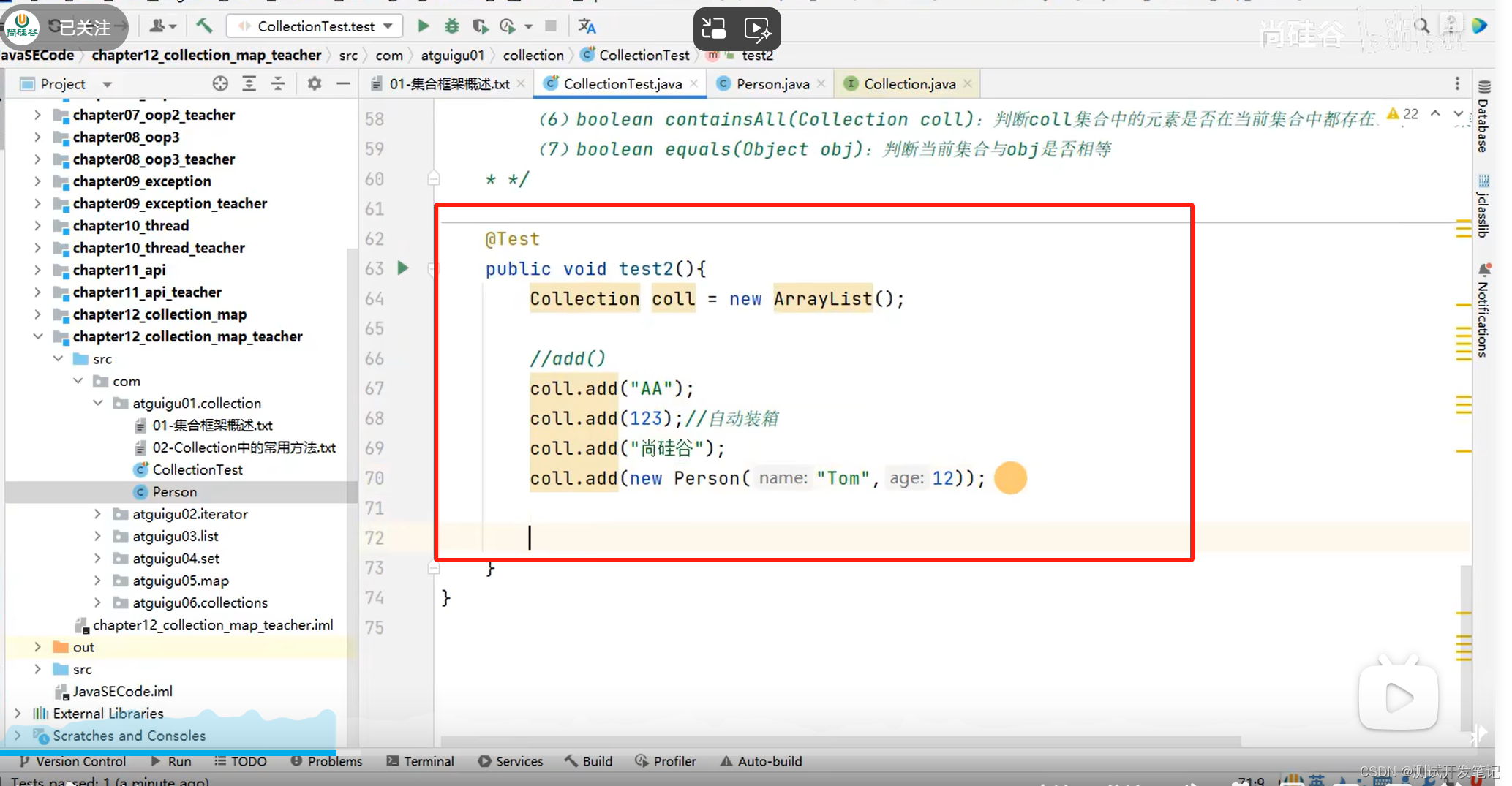Switch to 01-集合框架概述.txt tab
This screenshot has width=1512, height=786.
click(448, 83)
